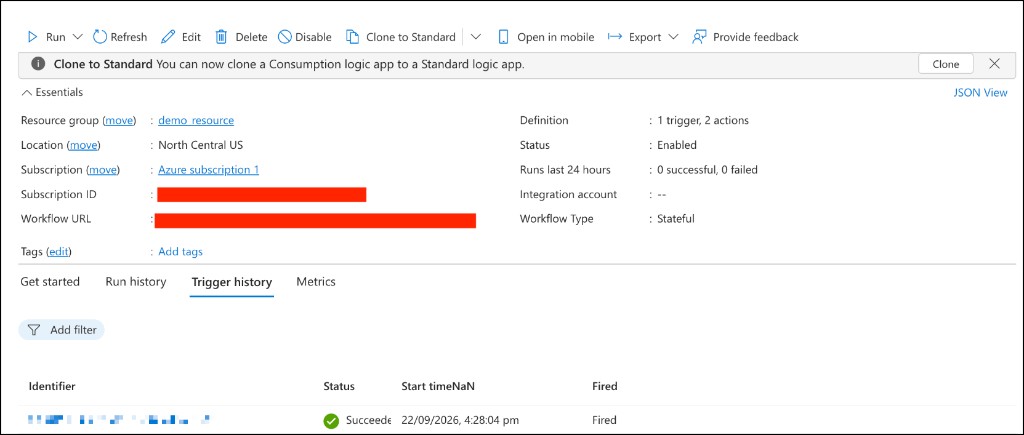1024x435 pixels.
Task: Click move link beside Subscription
Action: [103, 170]
